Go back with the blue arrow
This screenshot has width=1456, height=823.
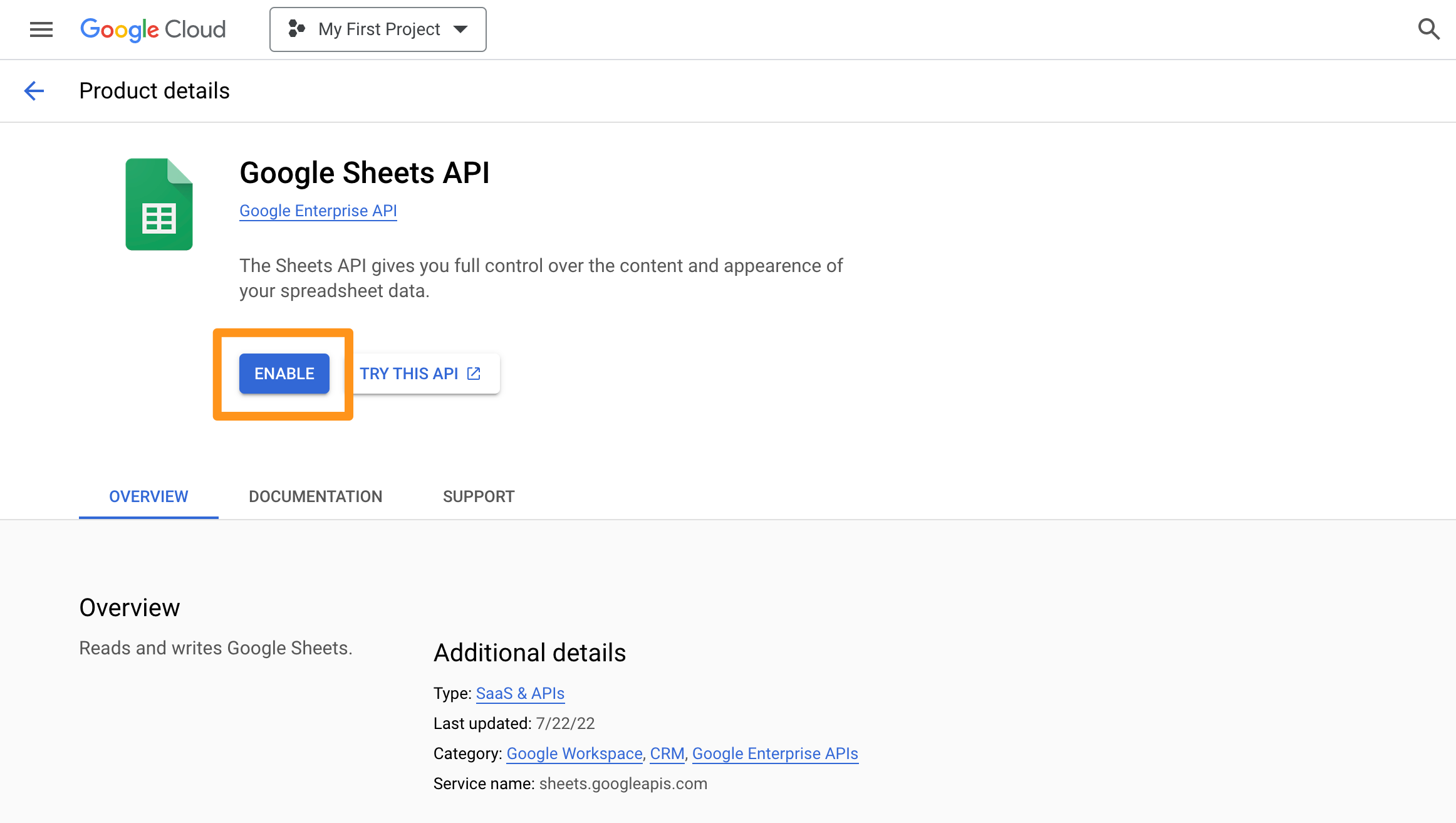[x=34, y=91]
